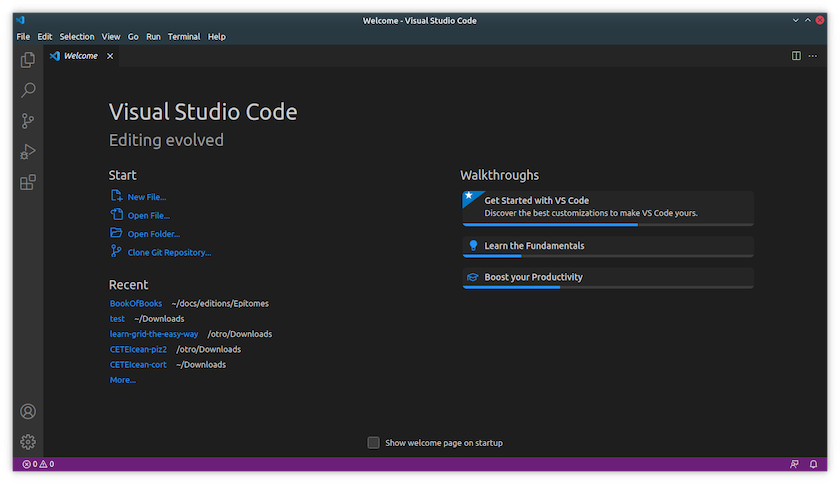840x484 pixels.
Task: Open the Extensions view icon
Action: (x=28, y=183)
